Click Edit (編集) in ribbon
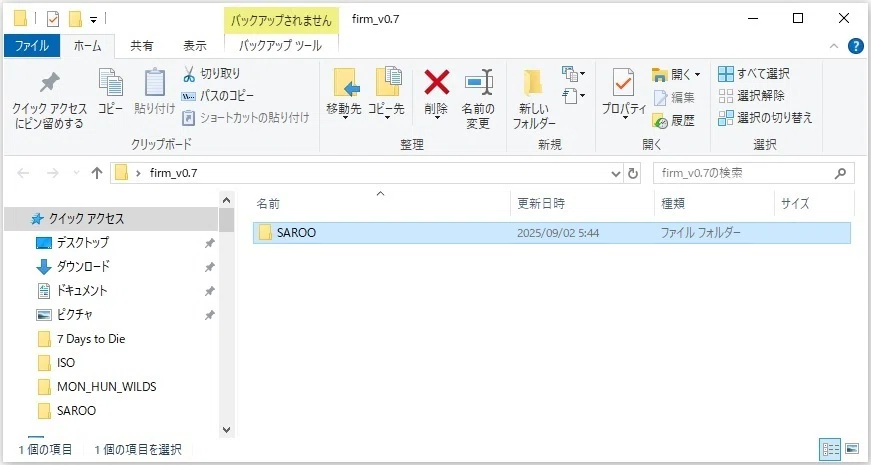Image resolution: width=871 pixels, height=465 pixels. point(674,98)
